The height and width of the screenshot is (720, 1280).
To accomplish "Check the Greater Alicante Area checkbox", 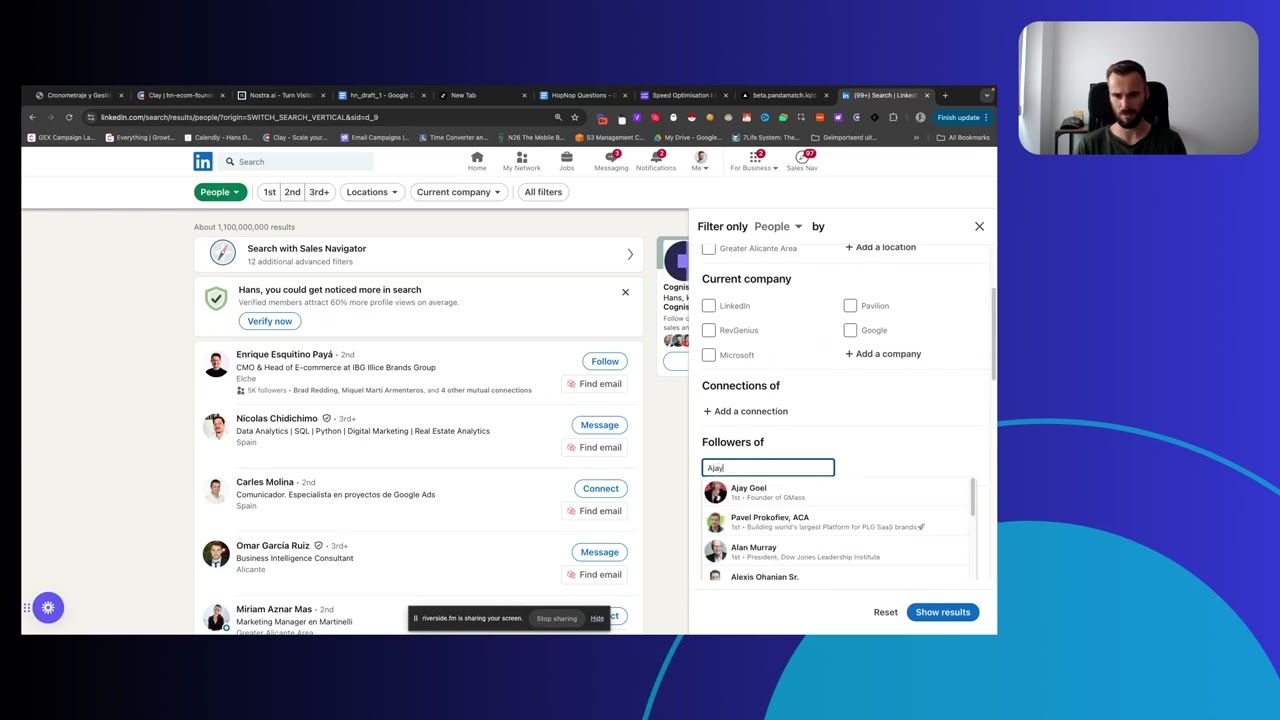I will pos(709,248).
